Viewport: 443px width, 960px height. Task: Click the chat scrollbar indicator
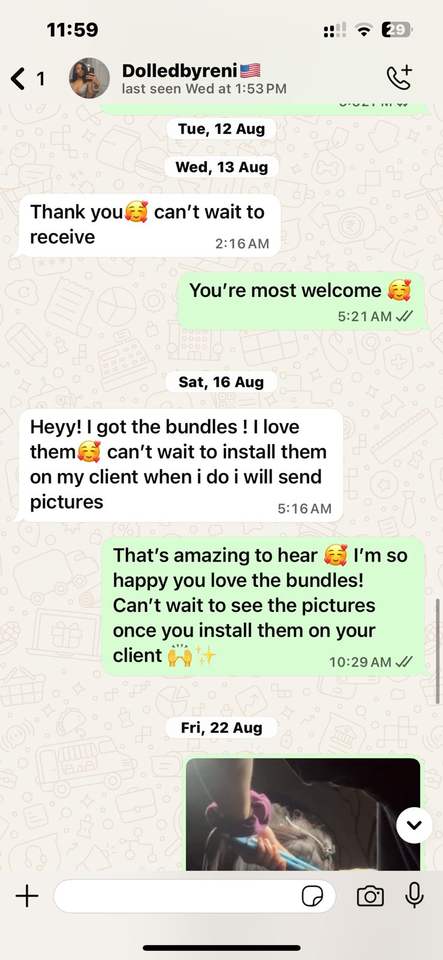coord(438,650)
